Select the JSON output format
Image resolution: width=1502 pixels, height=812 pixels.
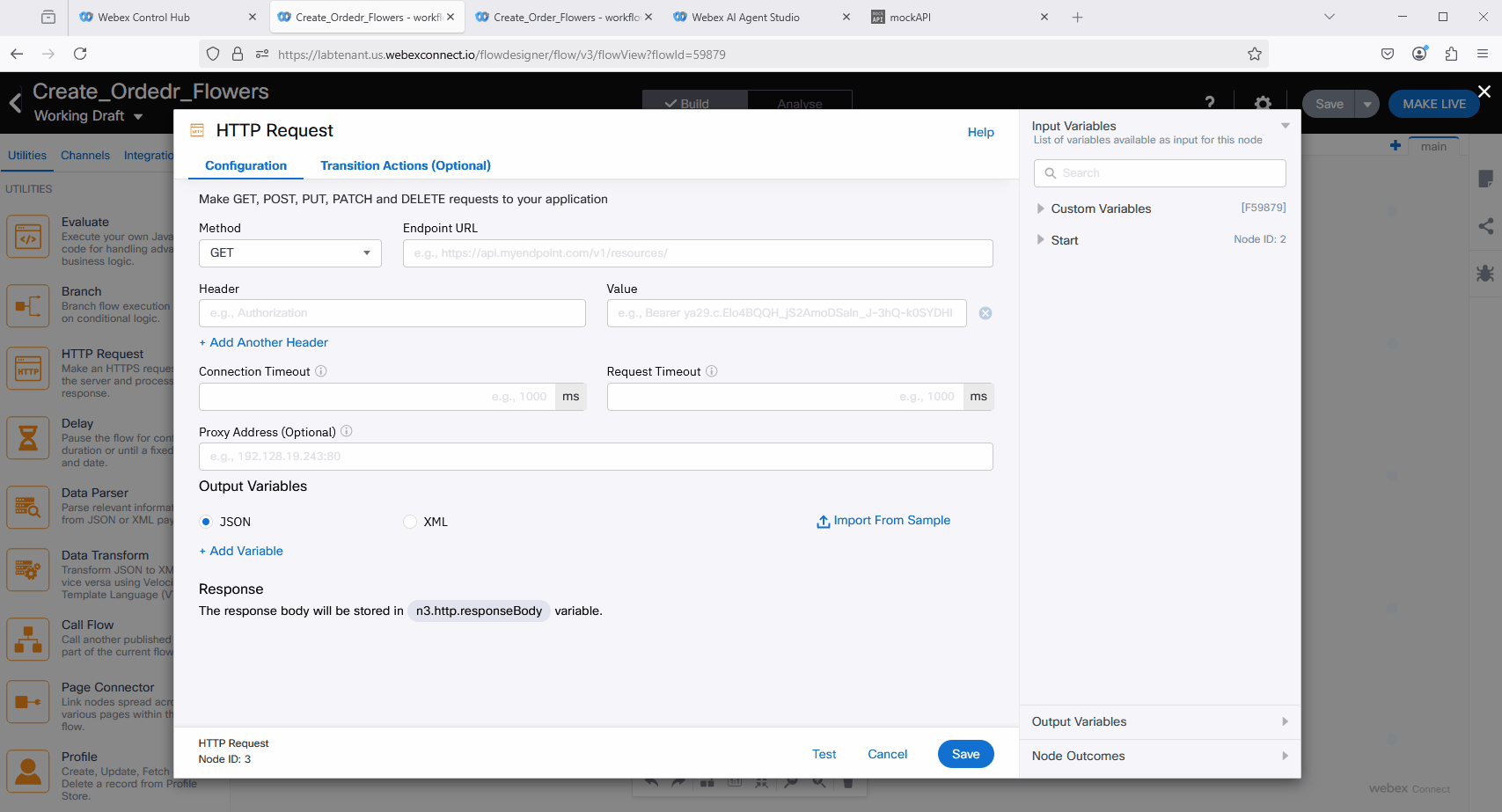[207, 522]
